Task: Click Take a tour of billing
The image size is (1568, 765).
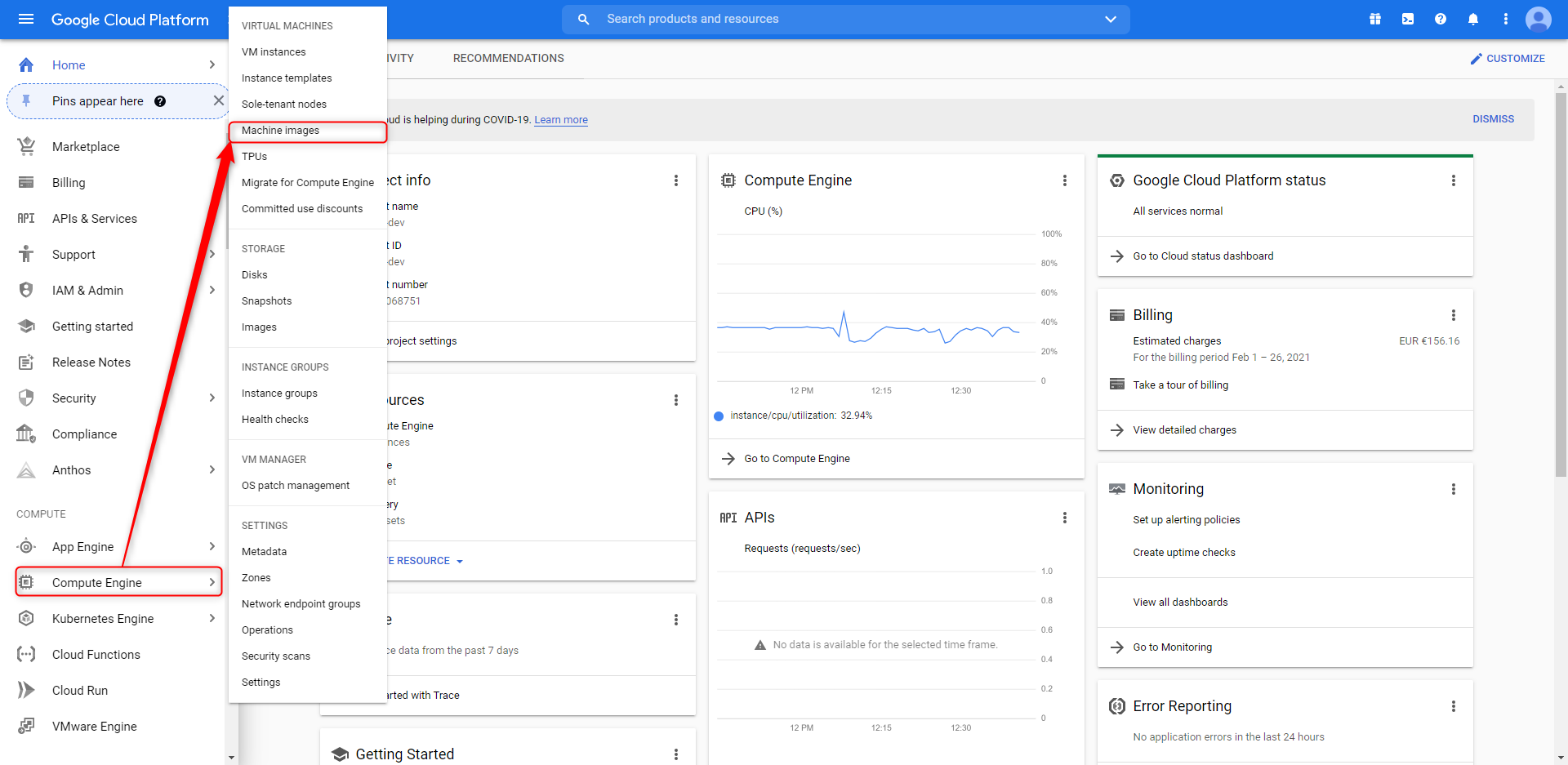Action: [1180, 385]
